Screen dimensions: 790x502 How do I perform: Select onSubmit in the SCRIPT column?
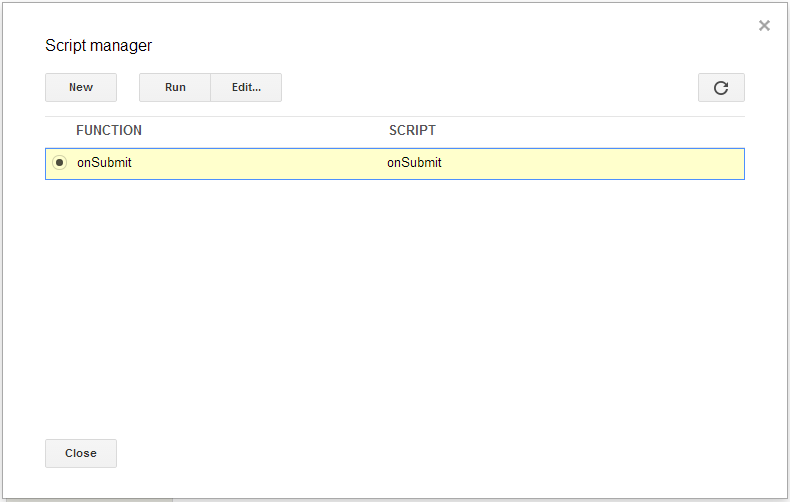coord(414,163)
